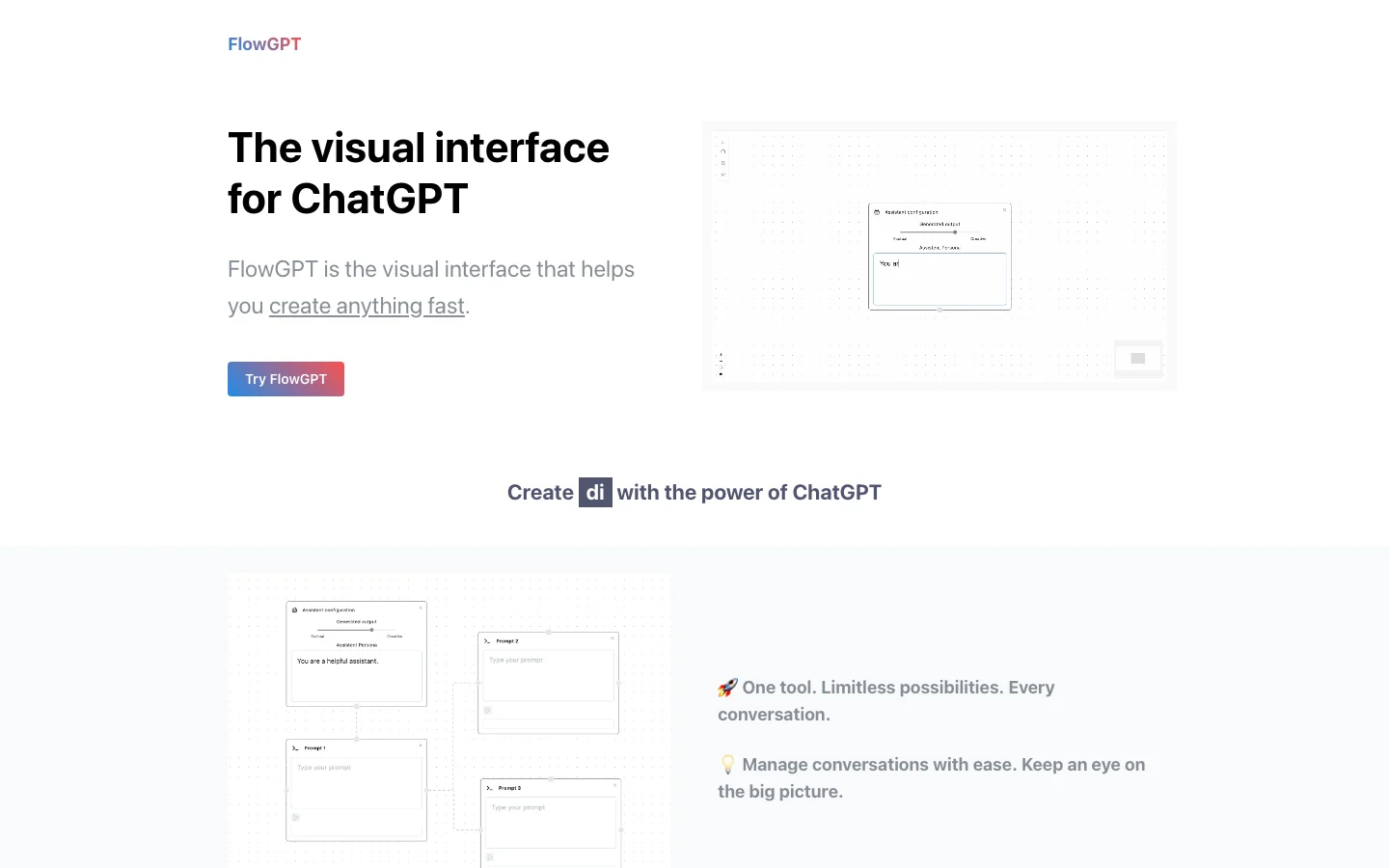Click the robot icon in the hero demo node

click(x=877, y=212)
